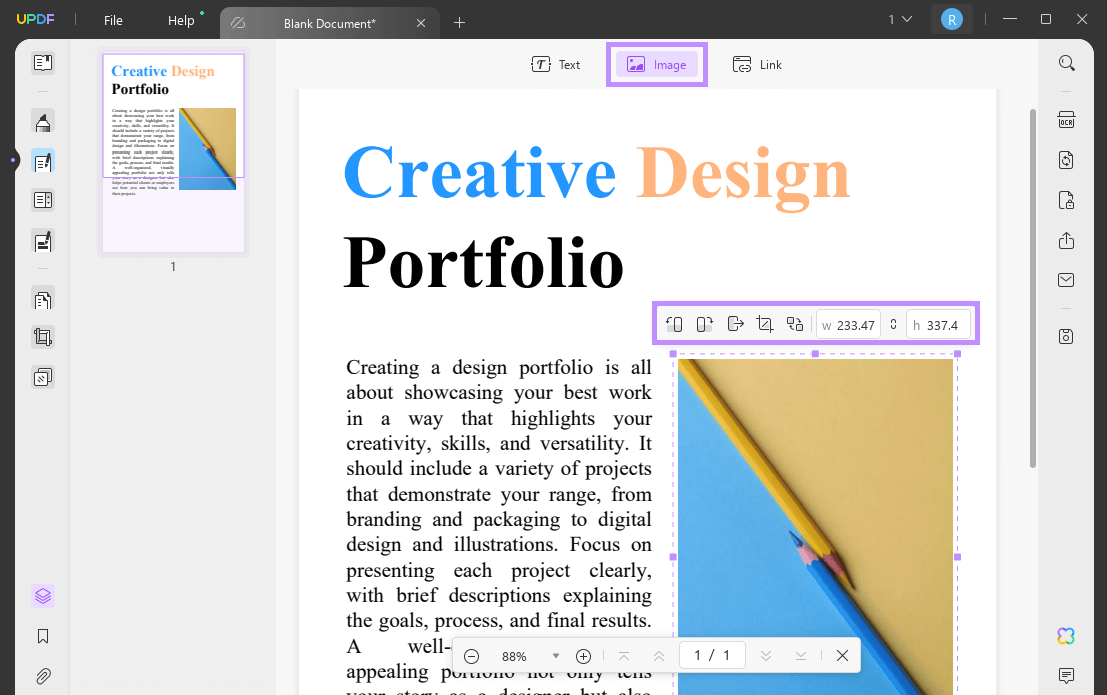Image resolution: width=1107 pixels, height=695 pixels.
Task: Click the width field showing 233.47
Action: click(849, 325)
